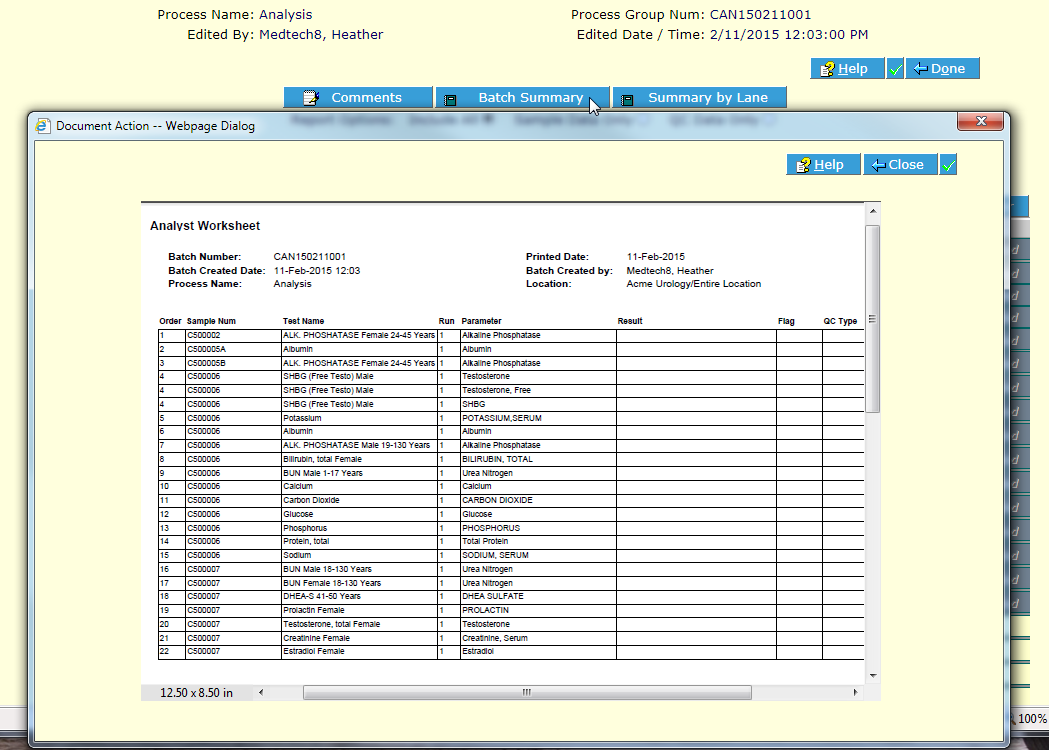Viewport: 1049px width, 750px height.
Task: Click the Help icon on the Done toolbar
Action: click(827, 67)
